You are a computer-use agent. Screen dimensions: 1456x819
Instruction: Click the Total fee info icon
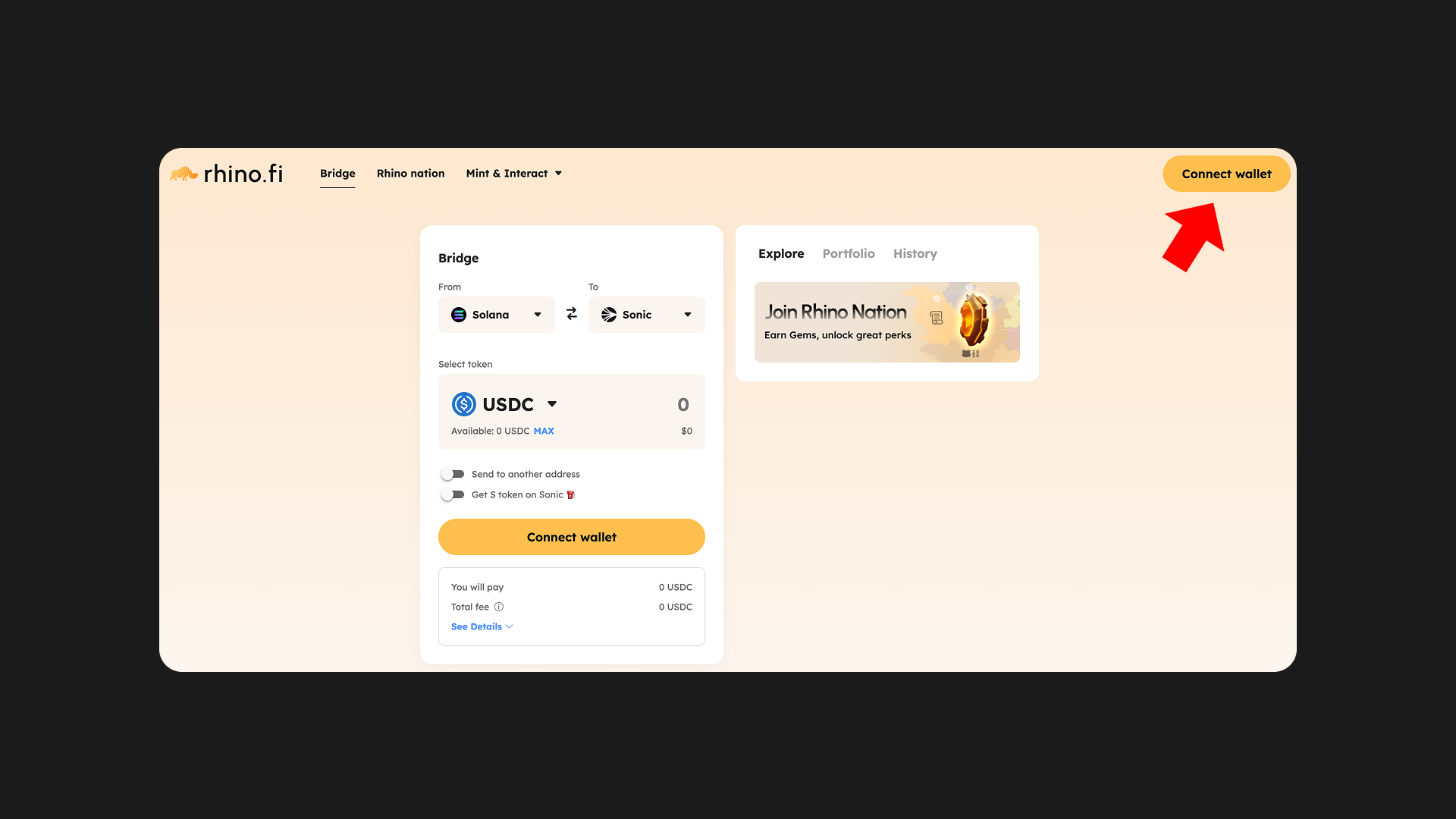pos(499,607)
